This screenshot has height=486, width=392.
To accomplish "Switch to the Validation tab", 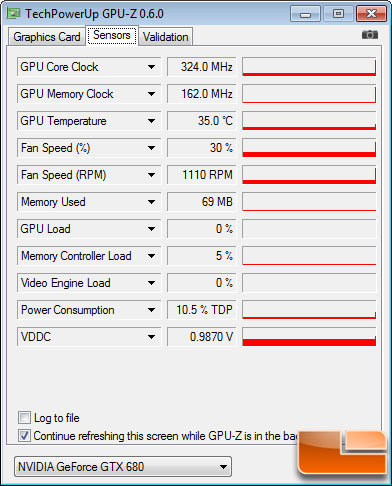I will click(166, 37).
